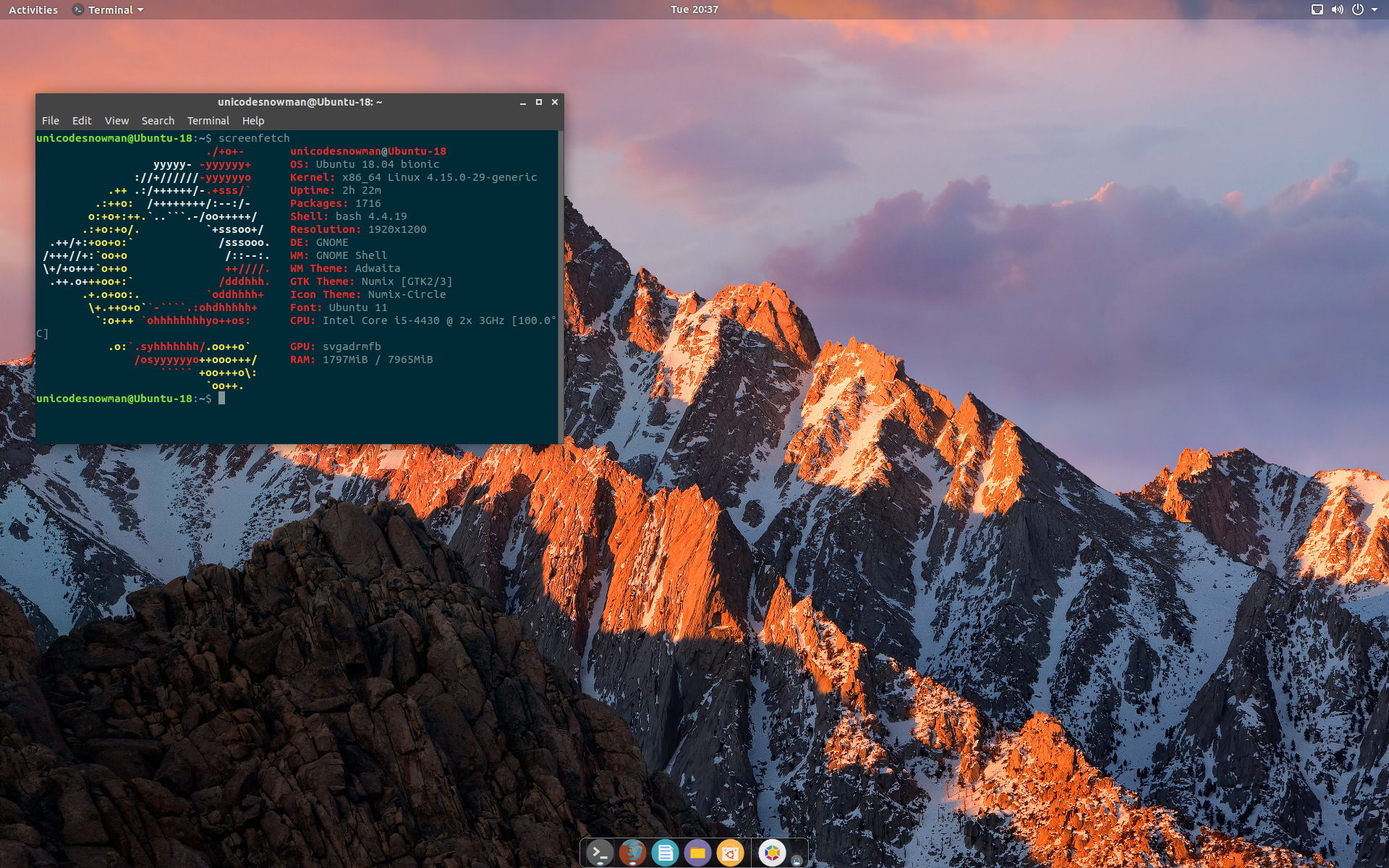Open the Terminal menu in menu bar

208,121
